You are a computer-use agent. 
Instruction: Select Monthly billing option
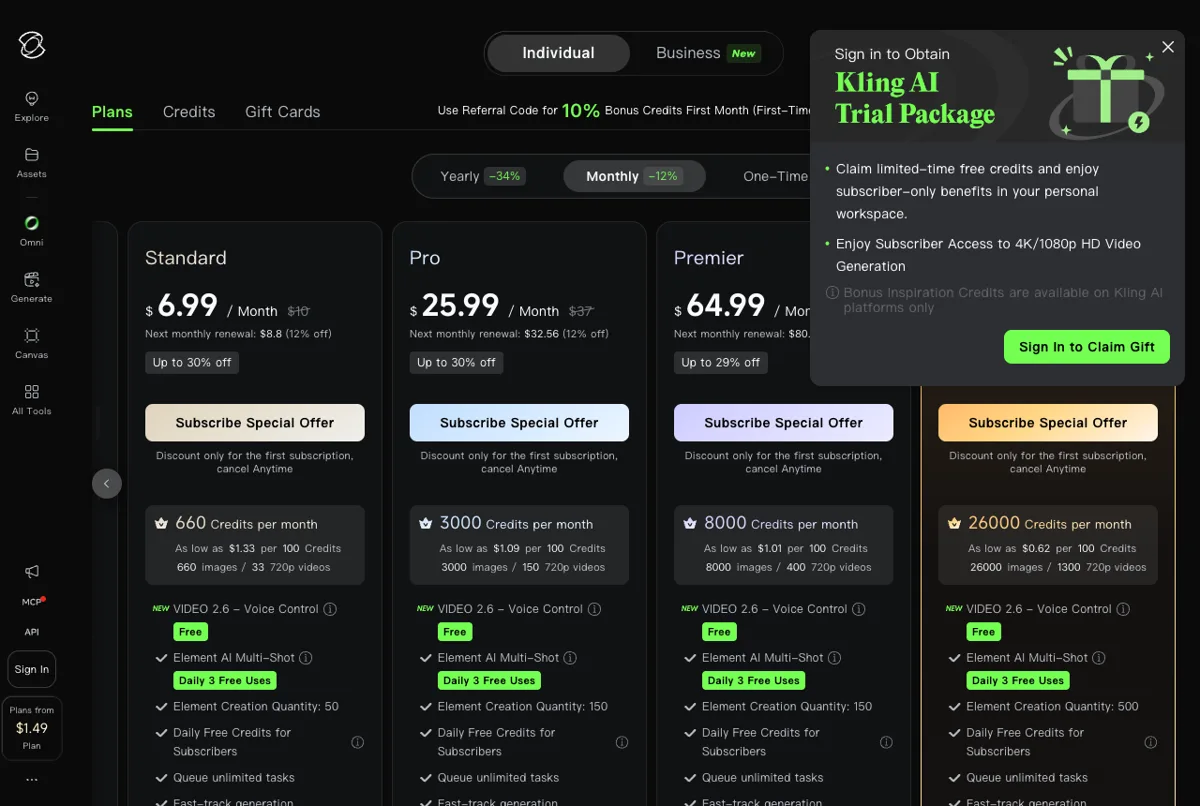pos(634,176)
